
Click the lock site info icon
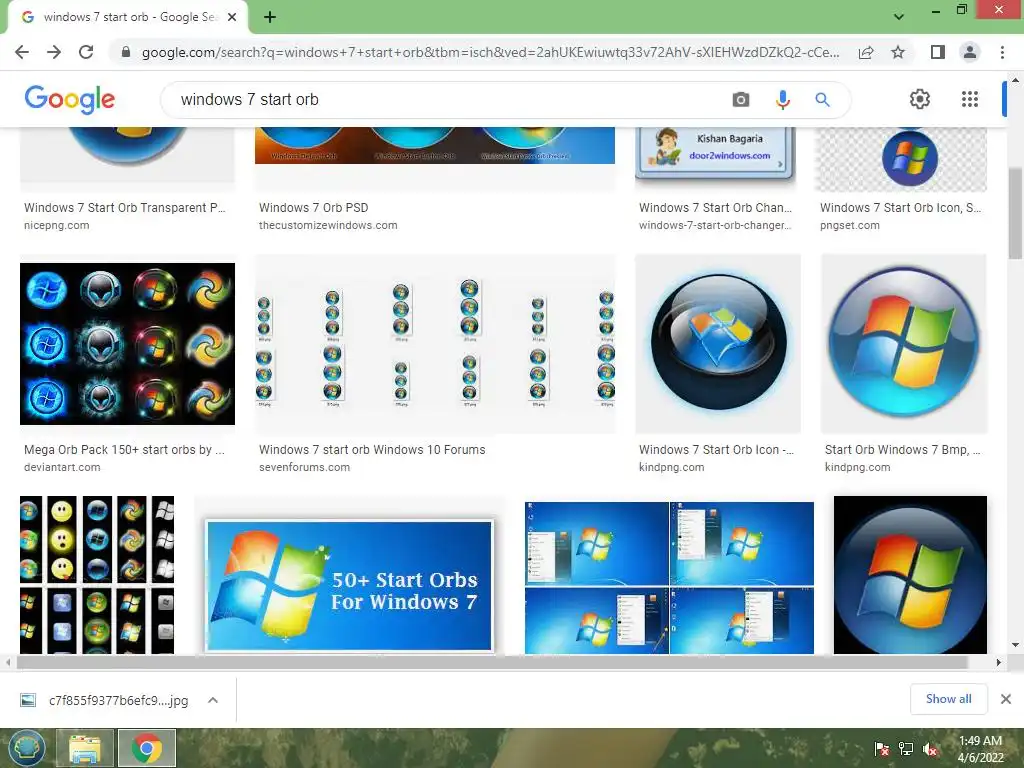[x=126, y=52]
